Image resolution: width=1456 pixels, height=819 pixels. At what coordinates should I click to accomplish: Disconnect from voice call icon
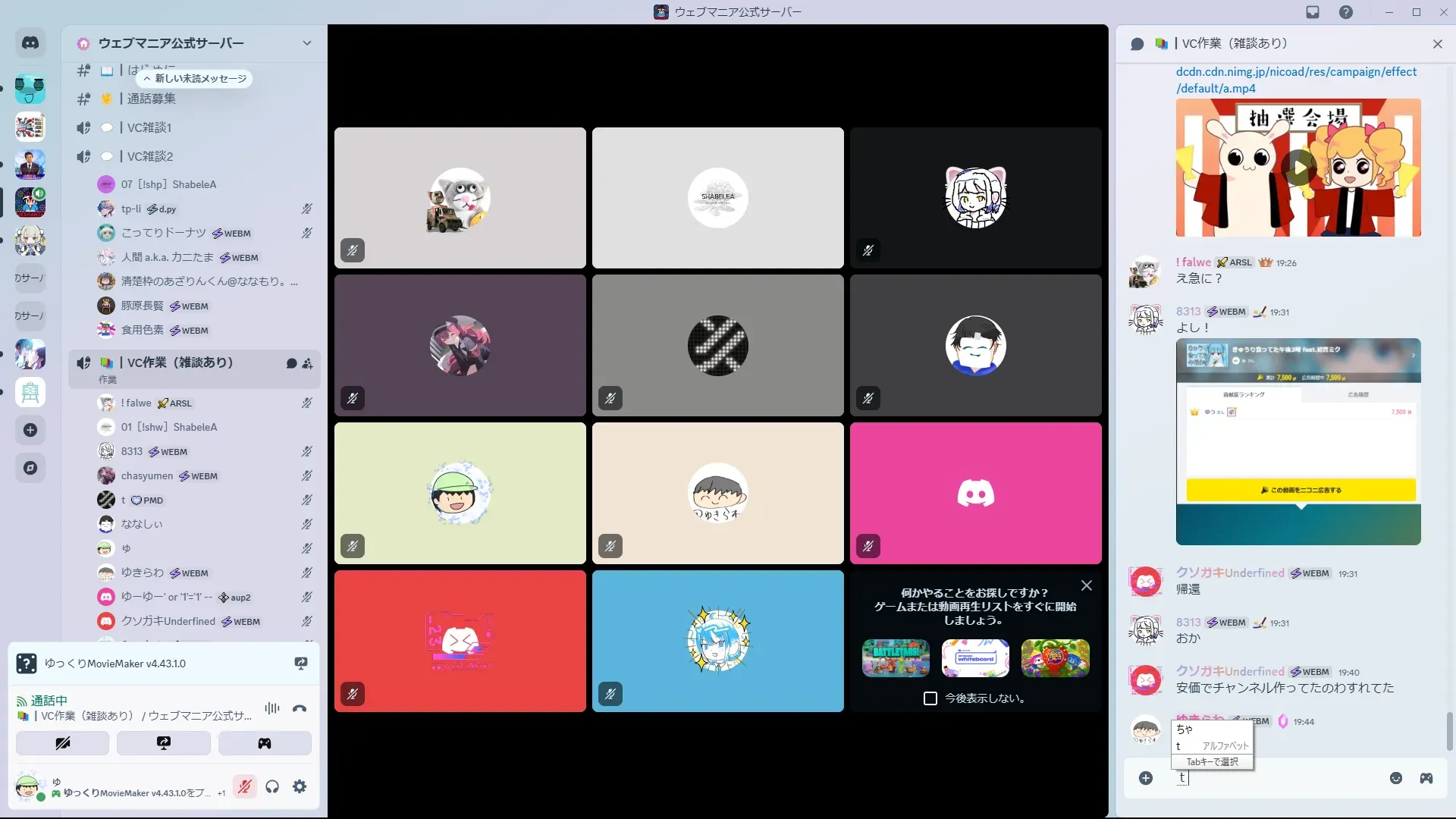pyautogui.click(x=300, y=708)
